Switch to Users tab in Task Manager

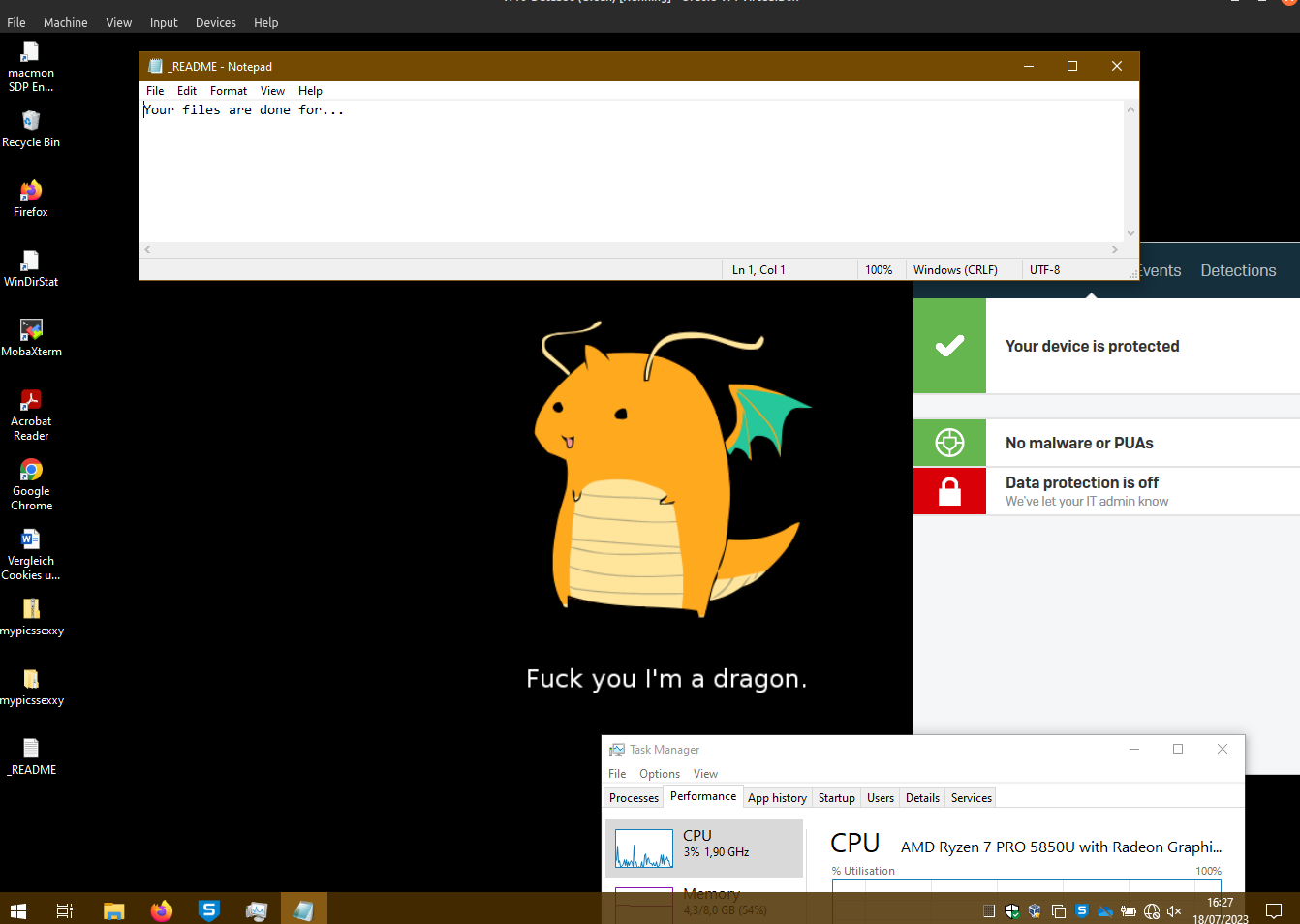(x=881, y=798)
